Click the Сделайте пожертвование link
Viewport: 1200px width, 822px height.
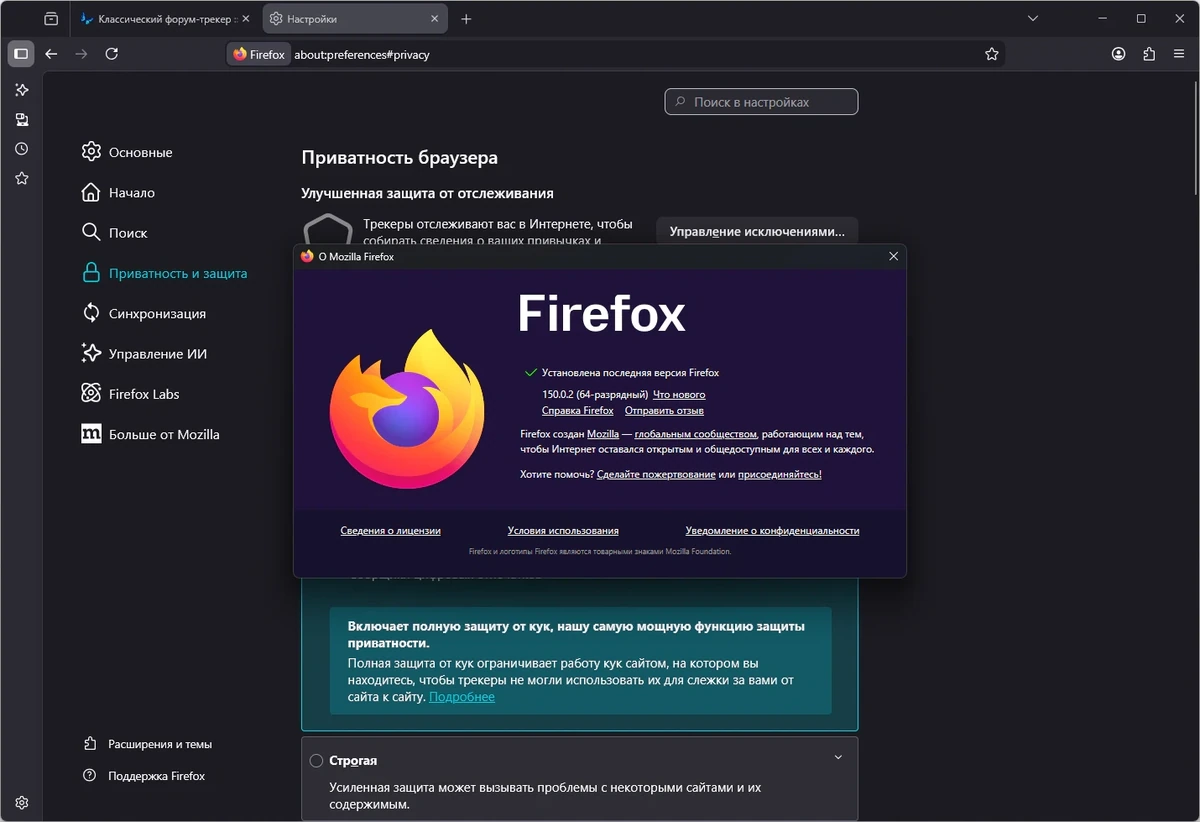point(656,474)
